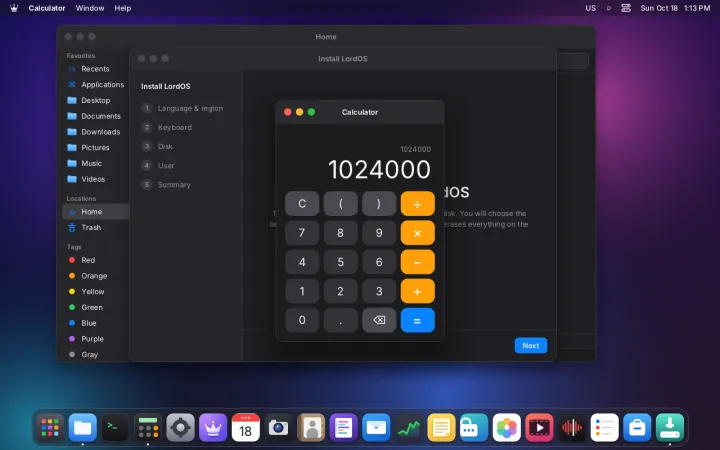Click the date and time clock

click(675, 8)
